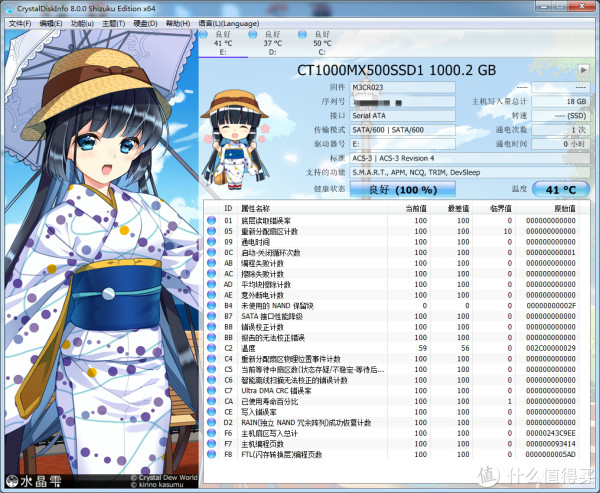
Task: Click the power on count field 1 次
Action: point(561,130)
